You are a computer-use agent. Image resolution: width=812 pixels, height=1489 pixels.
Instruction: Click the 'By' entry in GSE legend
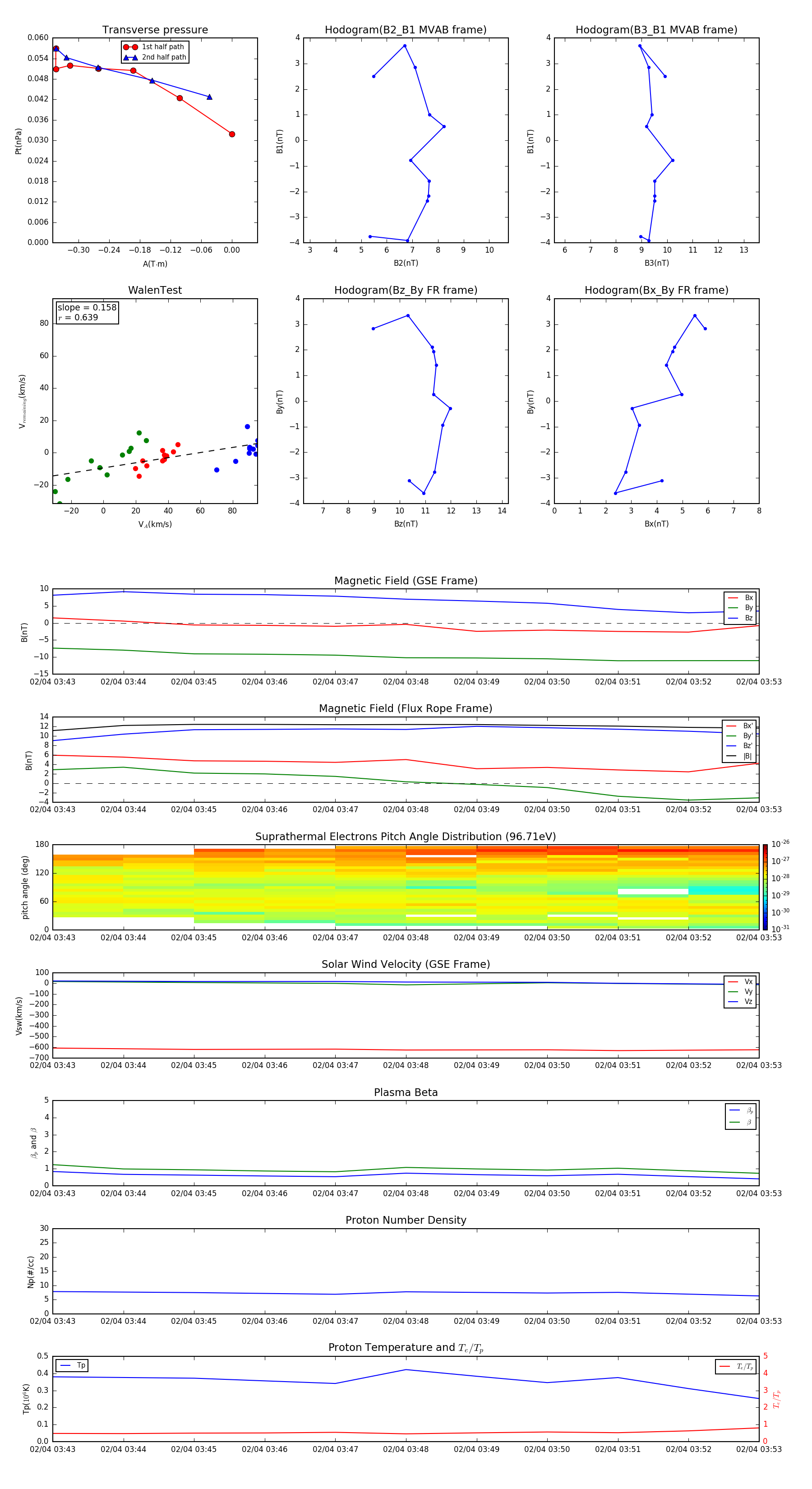(740, 607)
